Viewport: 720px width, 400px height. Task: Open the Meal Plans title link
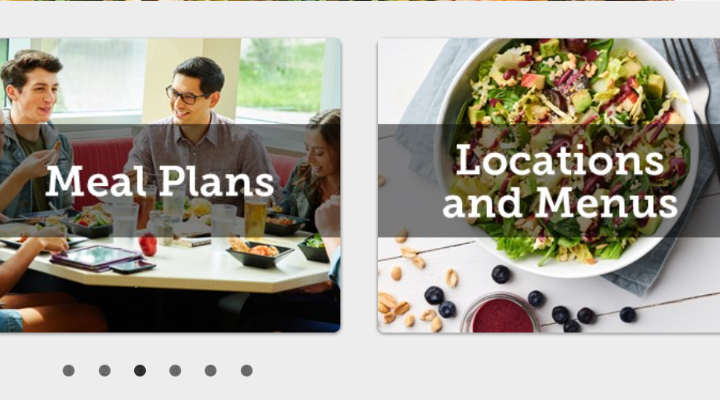160,181
